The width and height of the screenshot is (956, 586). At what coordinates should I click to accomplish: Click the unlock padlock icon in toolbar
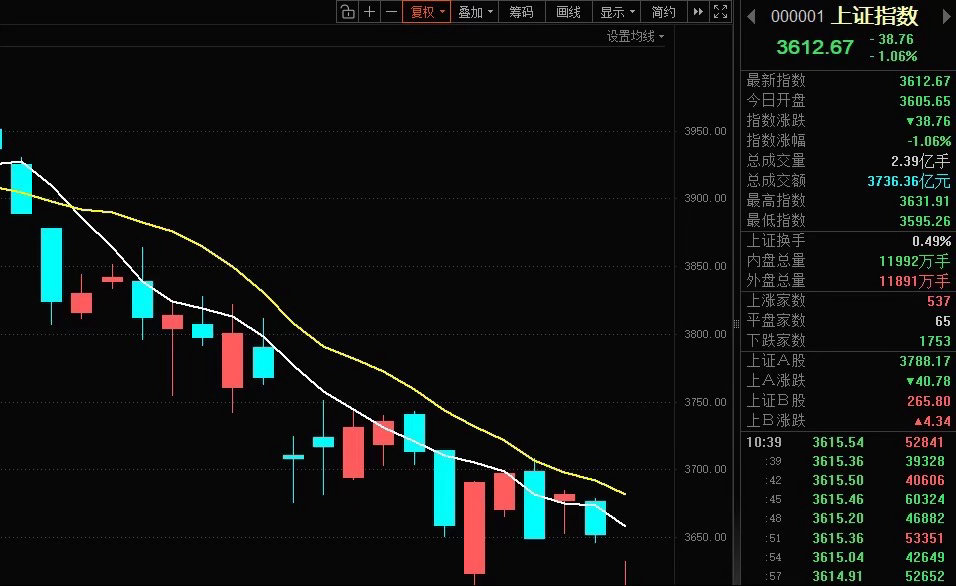[348, 12]
